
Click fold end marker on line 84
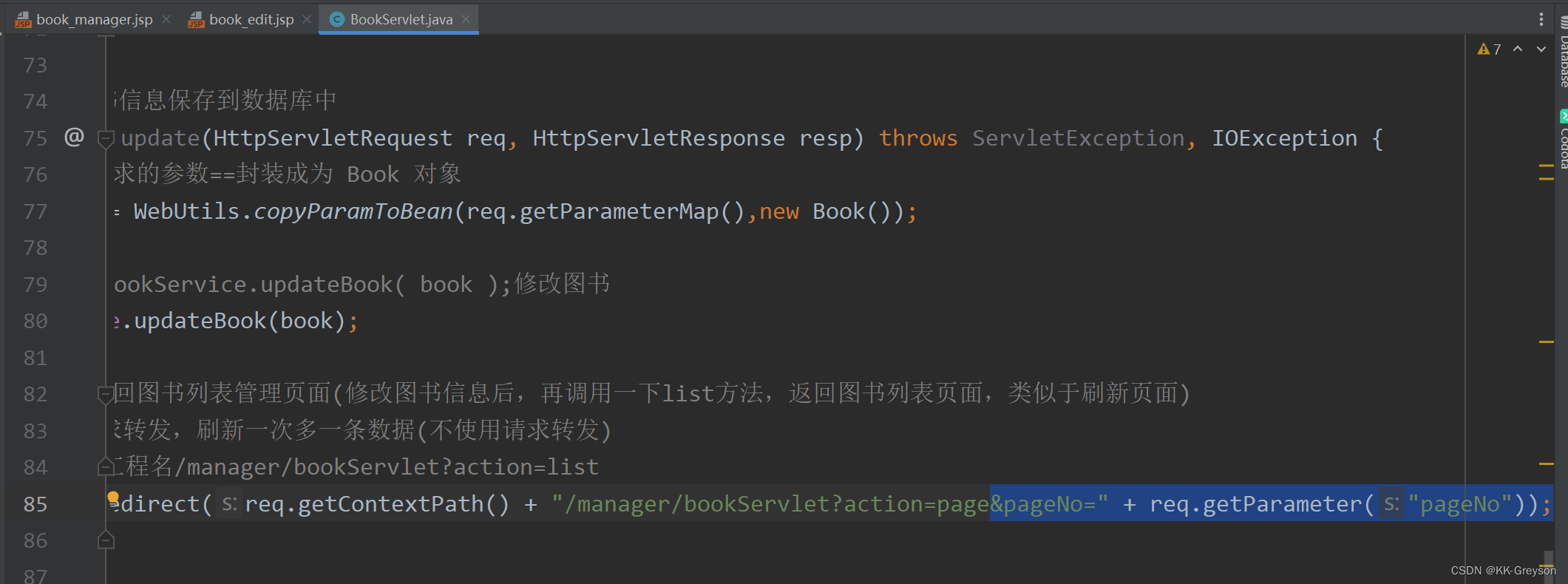(x=106, y=466)
